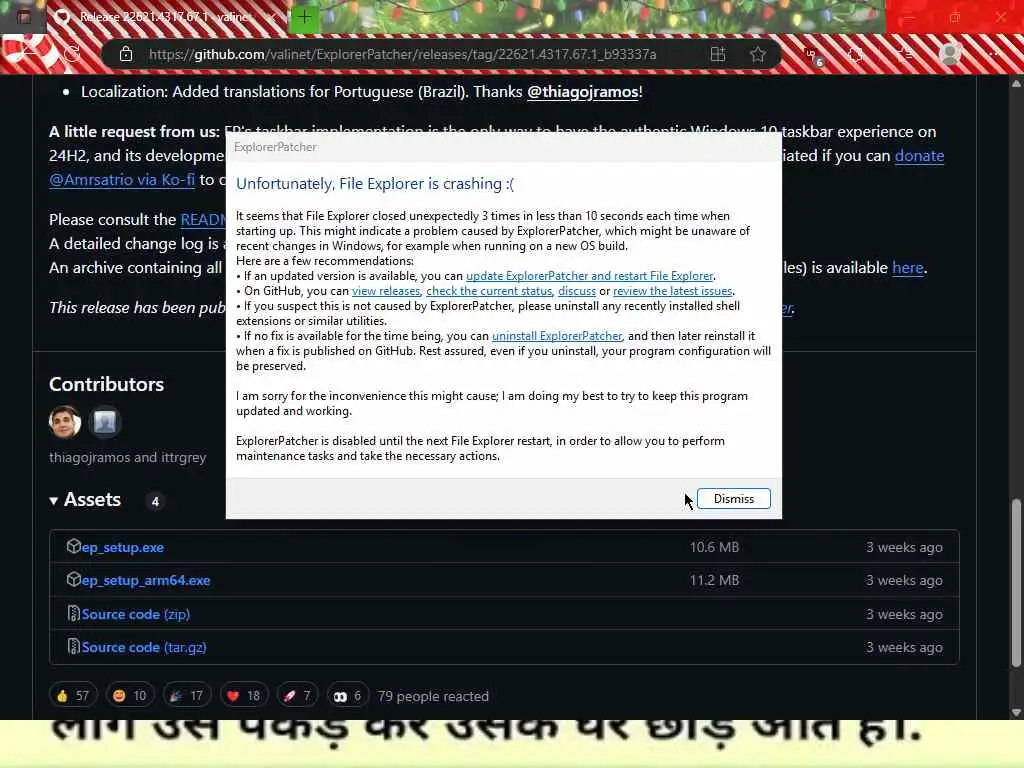Click heart reaction with 18
Screen dimensions: 1024x768
click(x=244, y=696)
